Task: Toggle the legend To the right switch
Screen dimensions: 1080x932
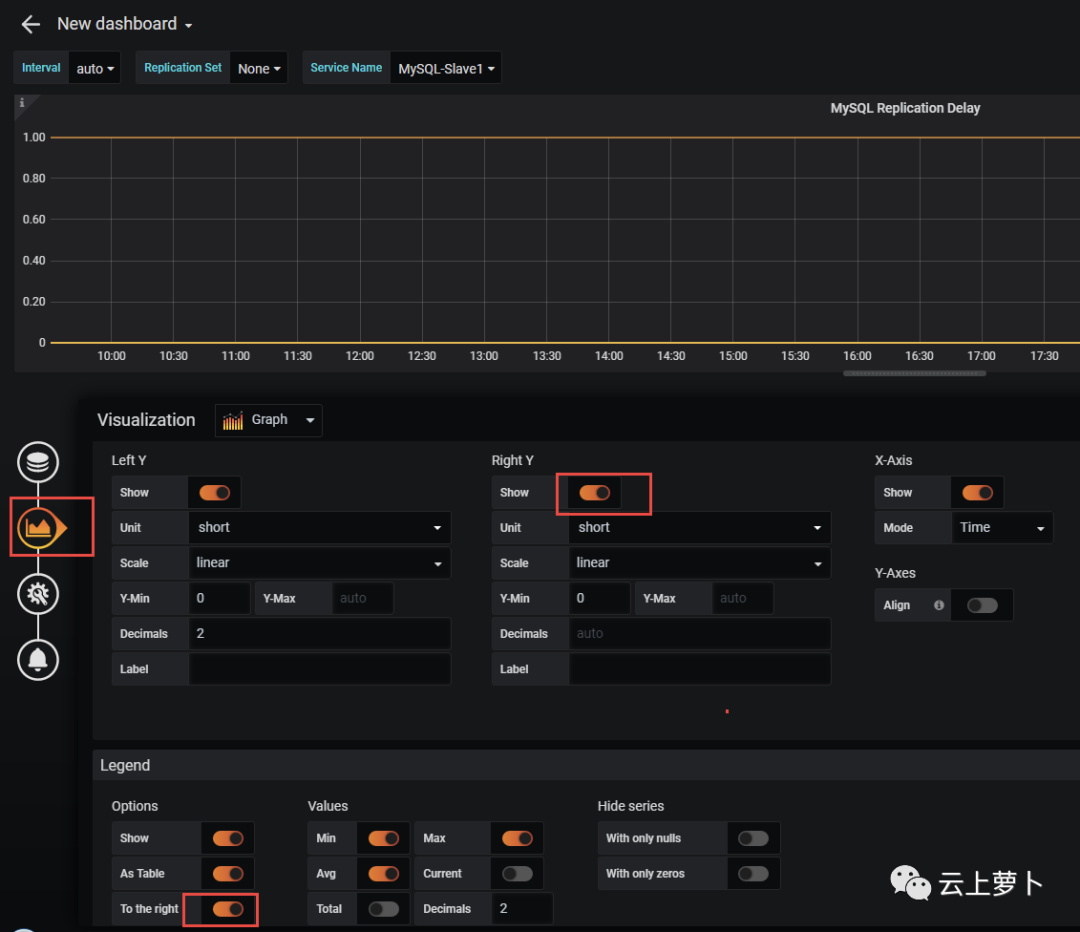Action: coord(228,909)
